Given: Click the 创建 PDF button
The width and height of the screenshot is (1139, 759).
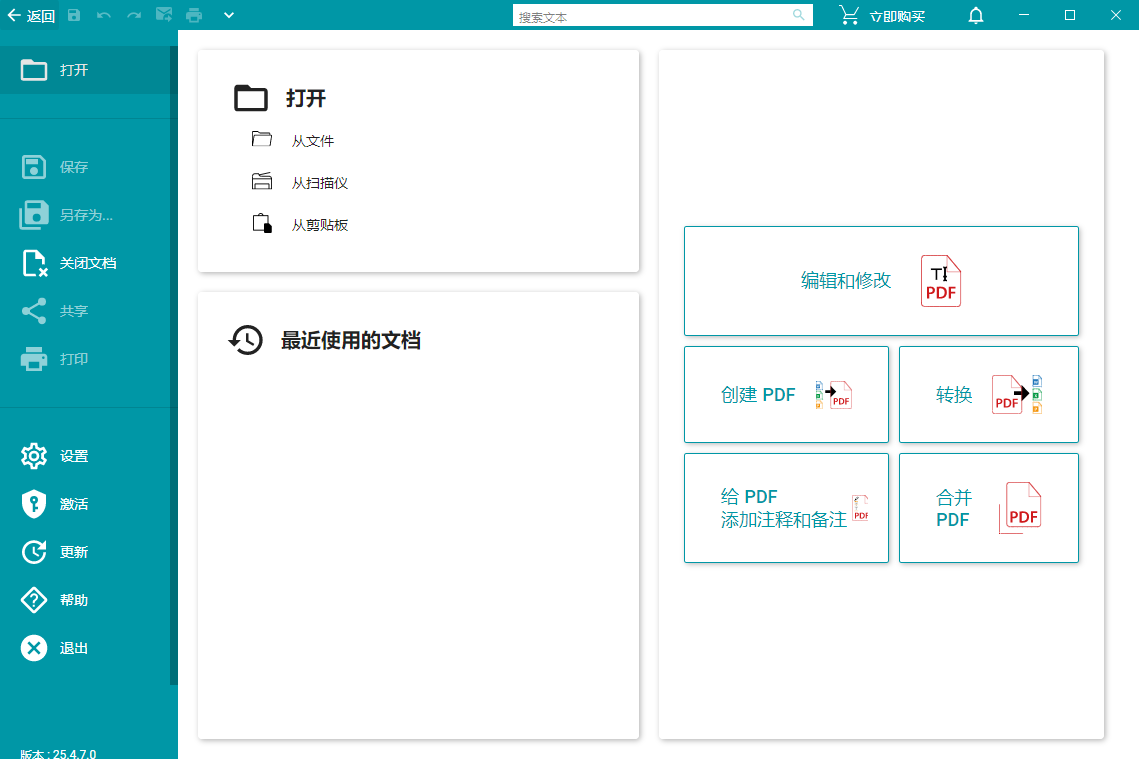Looking at the screenshot, I should (x=786, y=394).
